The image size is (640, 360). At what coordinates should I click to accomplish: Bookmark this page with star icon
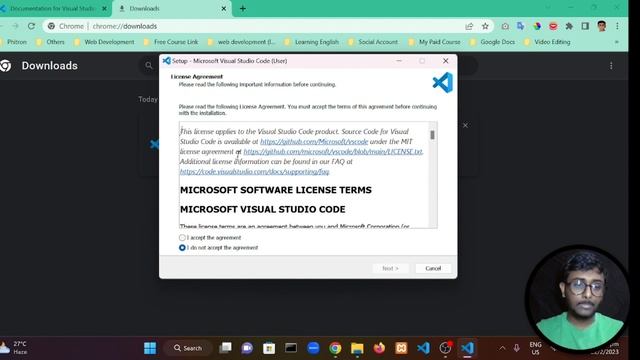(485, 26)
